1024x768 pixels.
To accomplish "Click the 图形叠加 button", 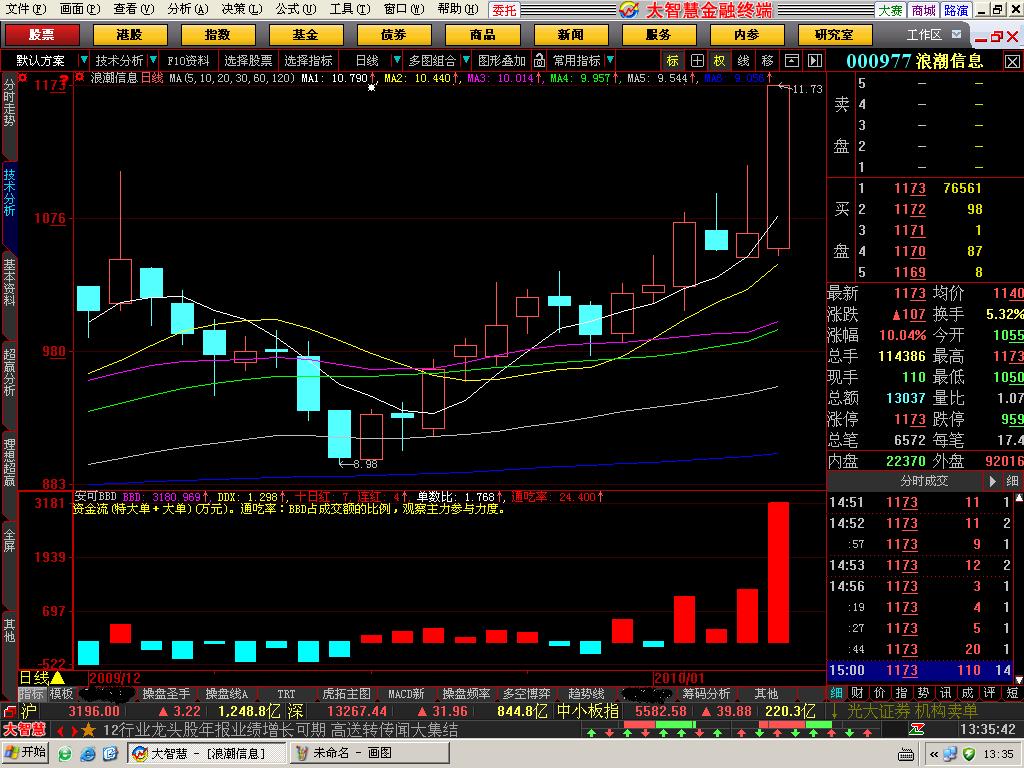I will 502,61.
